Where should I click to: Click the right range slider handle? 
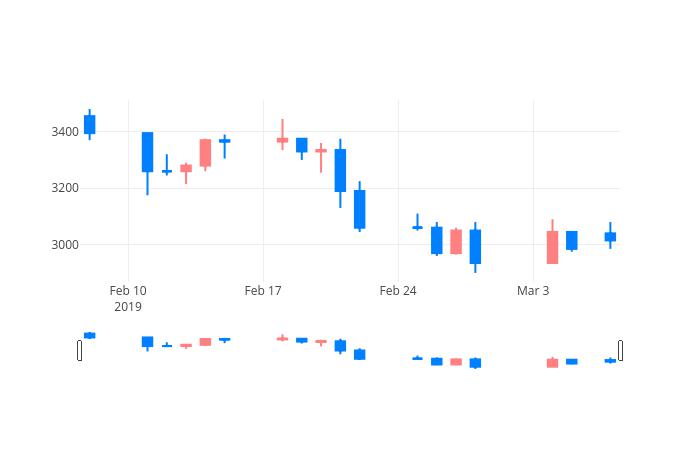pyautogui.click(x=621, y=350)
